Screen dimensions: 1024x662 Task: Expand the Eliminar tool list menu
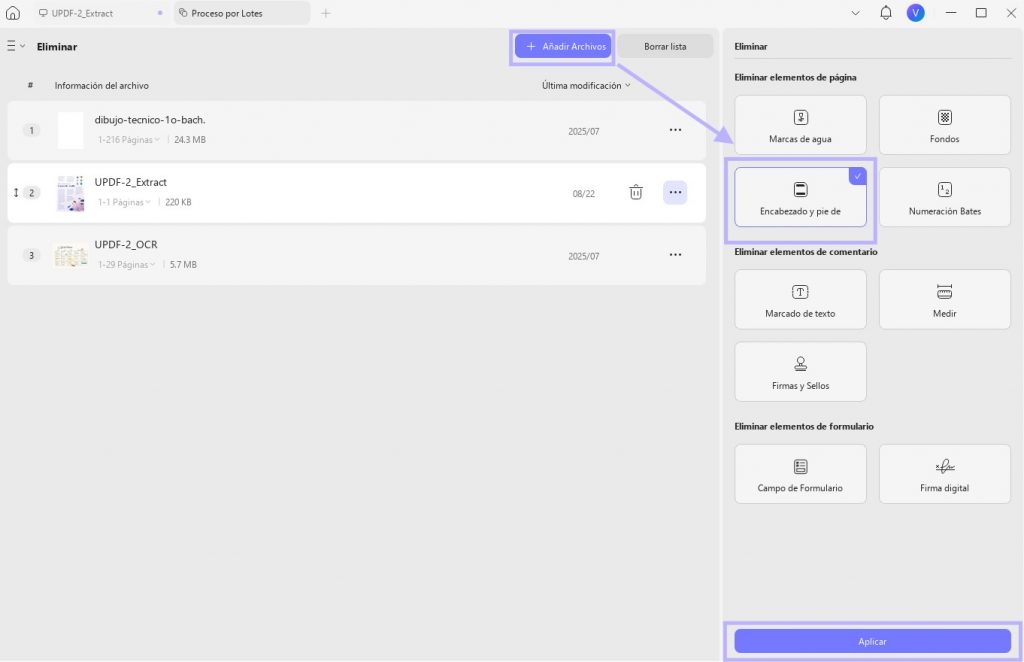(16, 46)
